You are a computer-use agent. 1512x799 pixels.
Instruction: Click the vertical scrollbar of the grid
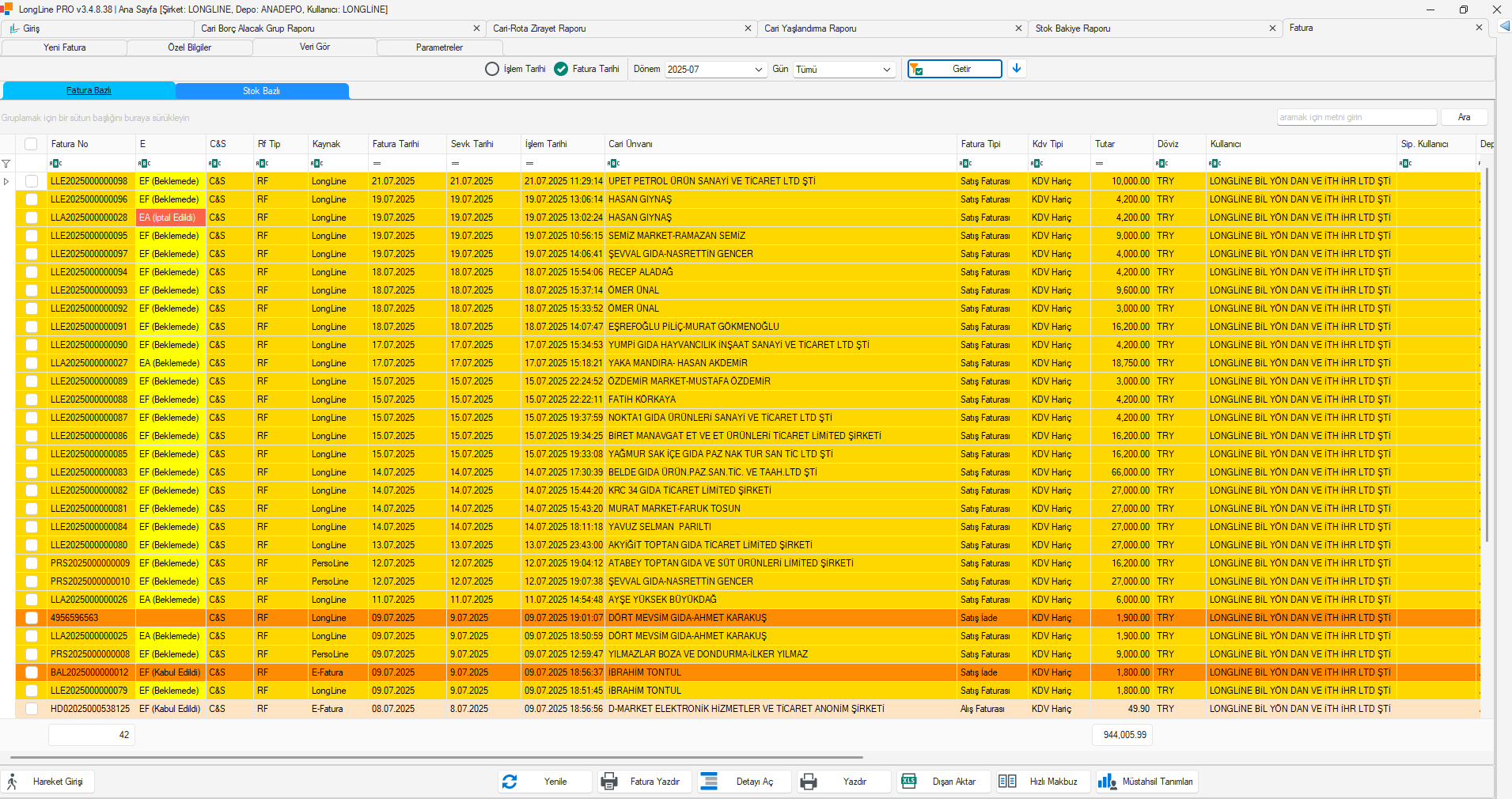point(1487,356)
